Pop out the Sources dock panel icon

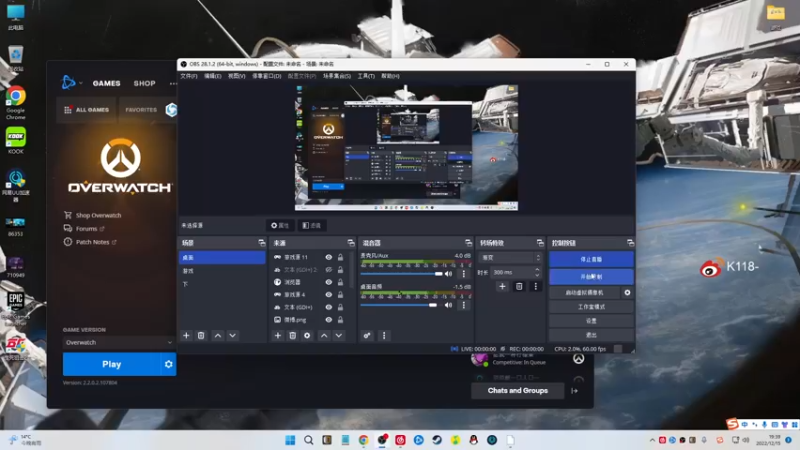pyautogui.click(x=351, y=243)
